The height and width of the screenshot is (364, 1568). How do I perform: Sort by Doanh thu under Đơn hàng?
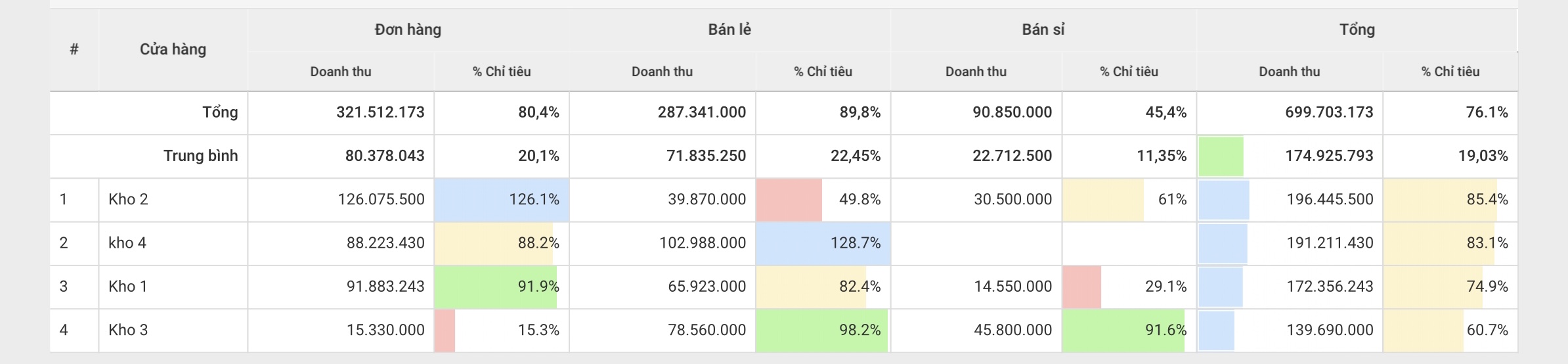[x=340, y=72]
